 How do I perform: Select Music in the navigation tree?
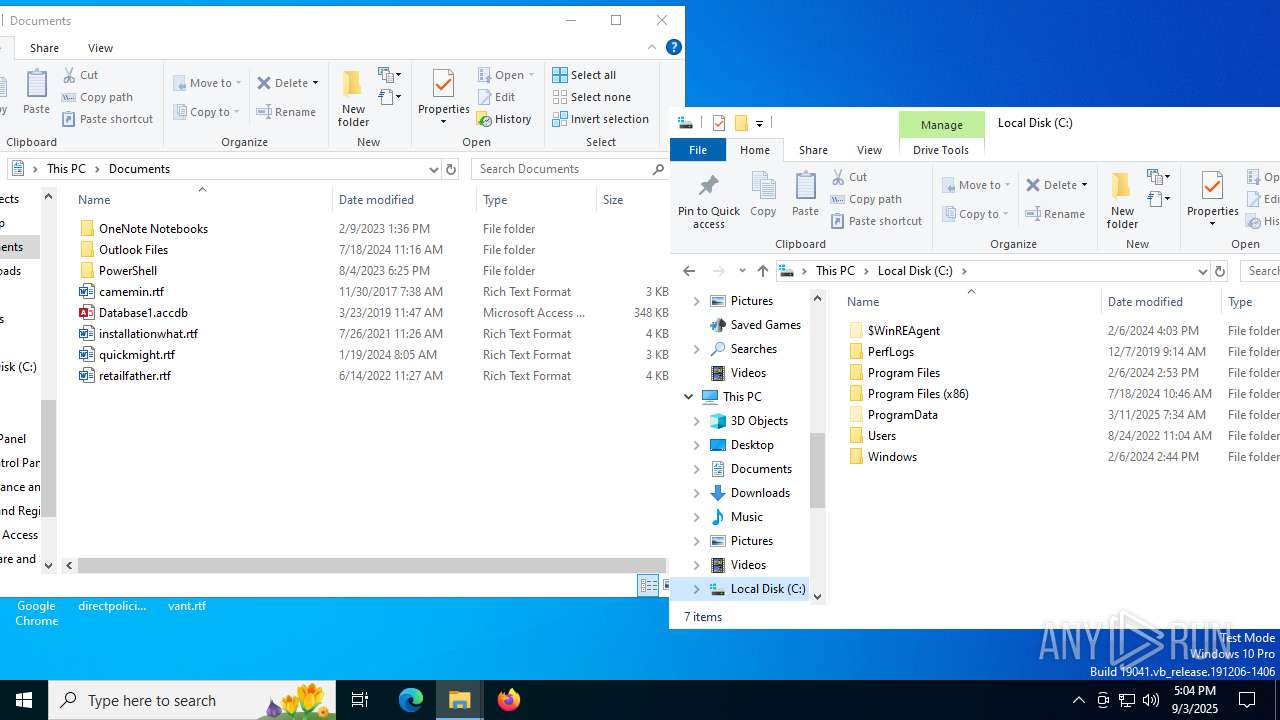click(x=746, y=517)
